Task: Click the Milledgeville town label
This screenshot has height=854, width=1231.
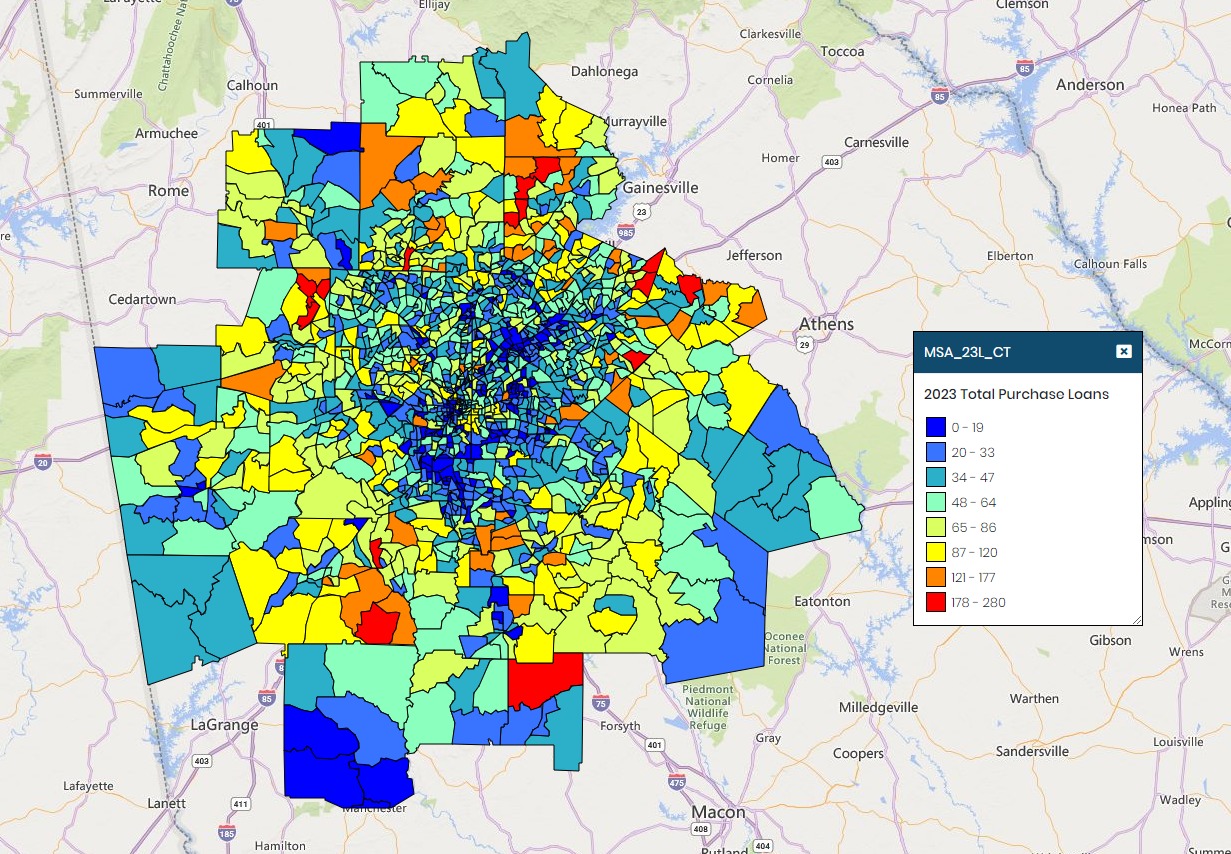Action: point(878,707)
